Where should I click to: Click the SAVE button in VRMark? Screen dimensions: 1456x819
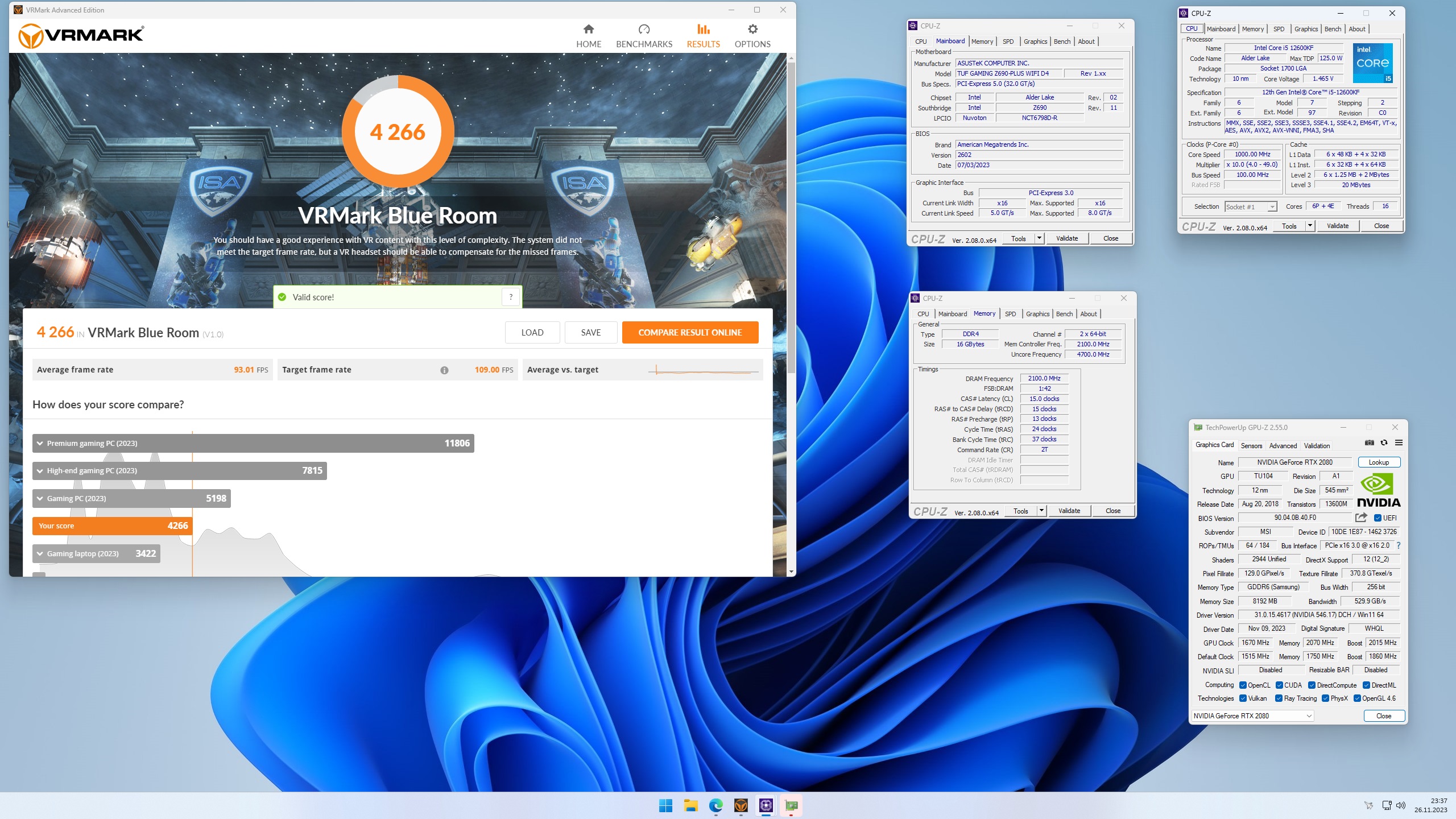coord(590,333)
